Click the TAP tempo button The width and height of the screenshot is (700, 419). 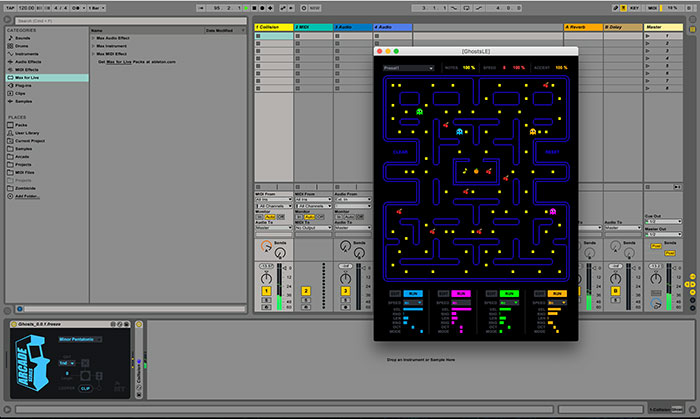[8, 7]
